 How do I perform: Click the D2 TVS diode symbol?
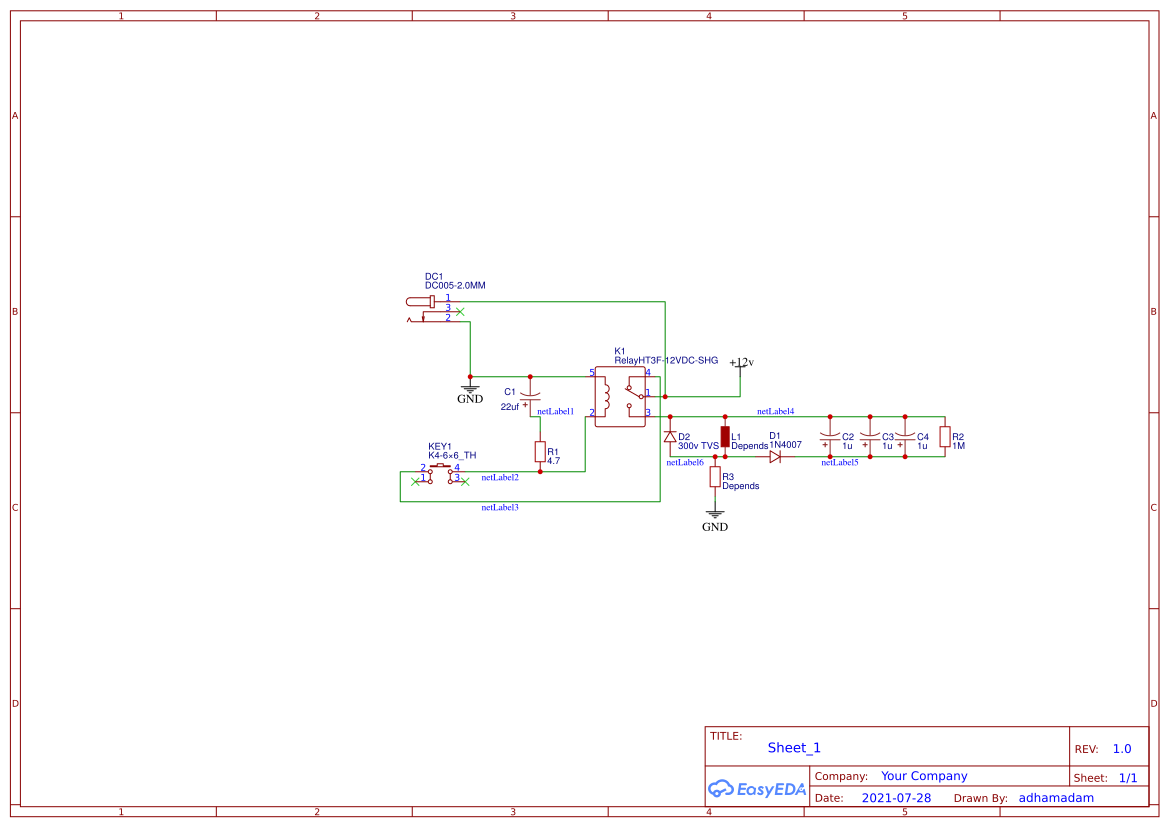pyautogui.click(x=669, y=436)
